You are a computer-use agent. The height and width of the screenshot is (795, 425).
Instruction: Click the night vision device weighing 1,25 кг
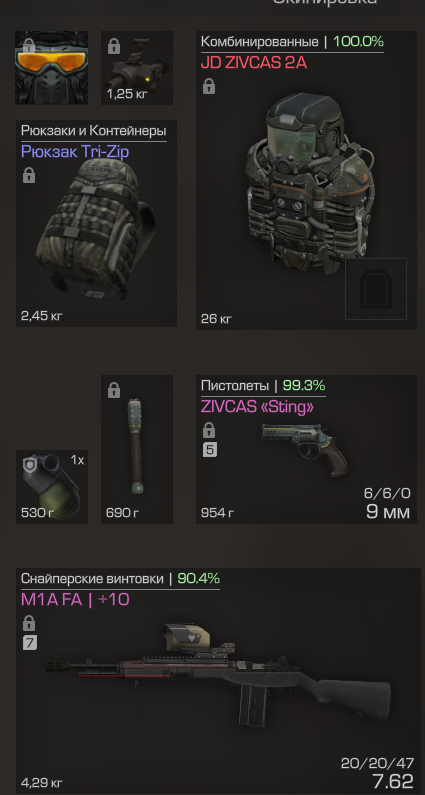coord(137,68)
